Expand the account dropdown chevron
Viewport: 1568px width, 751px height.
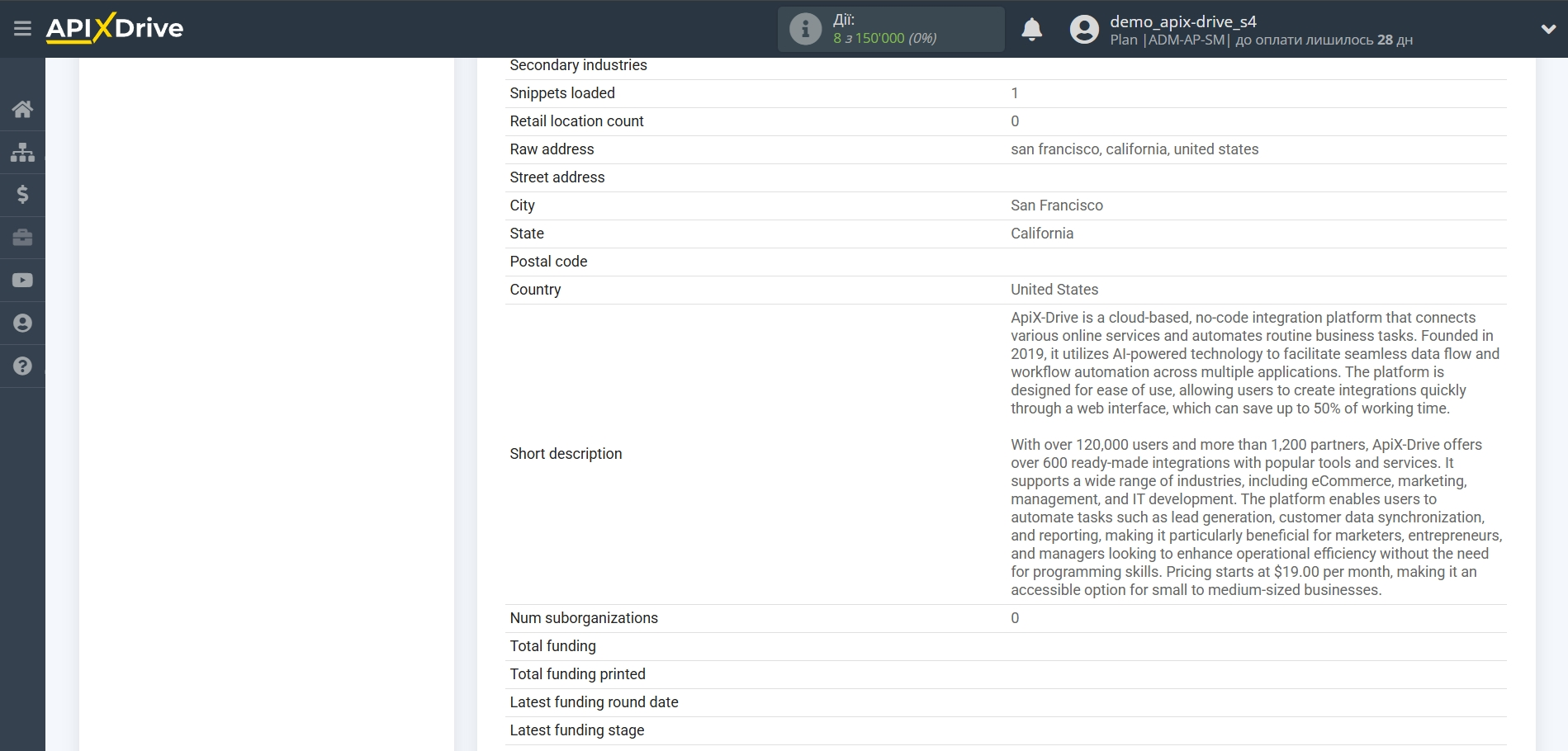(1548, 29)
